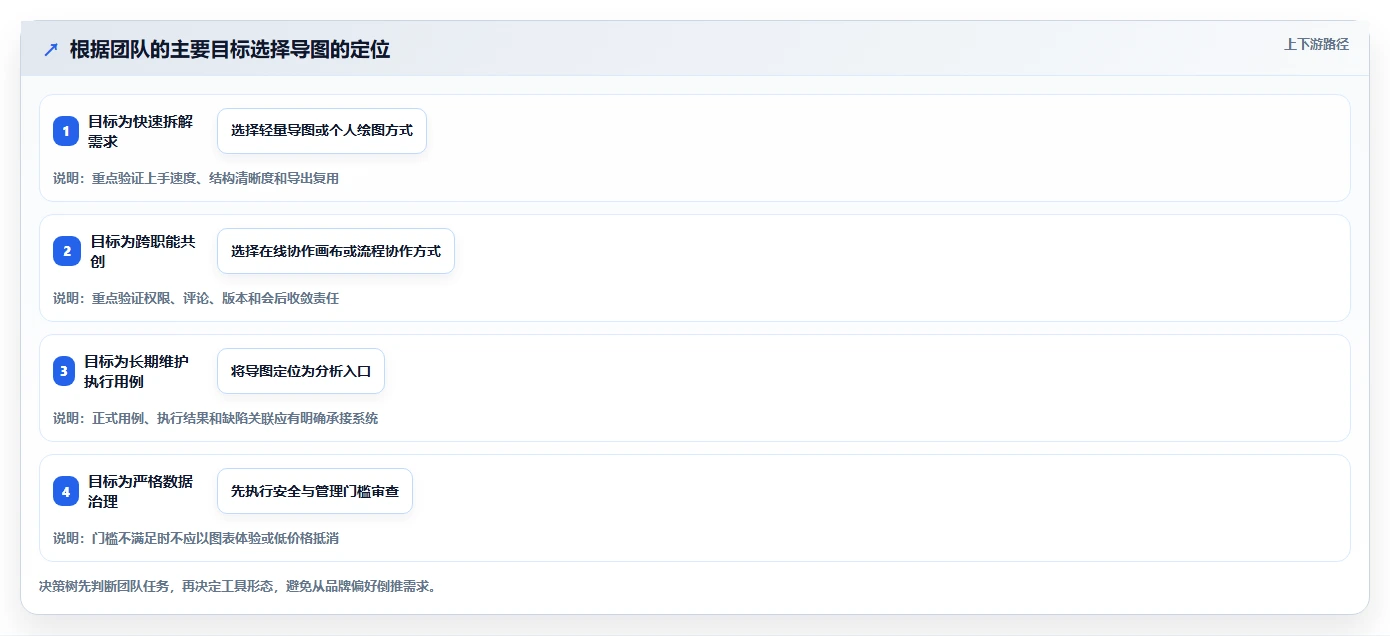Click the 目标为跨职能共创 condition label
The width and height of the screenshot is (1390, 636).
pyautogui.click(x=143, y=251)
